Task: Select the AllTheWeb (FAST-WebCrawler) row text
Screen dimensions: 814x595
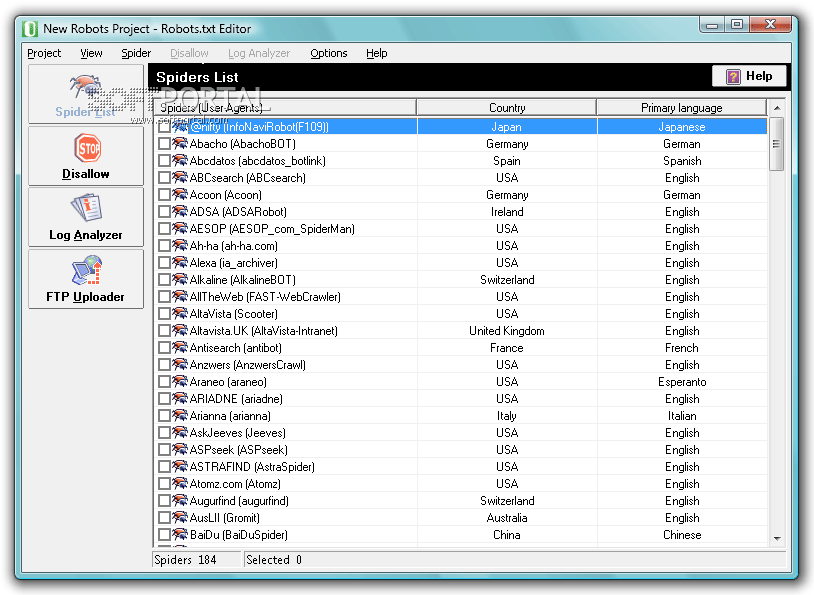Action: pyautogui.click(x=265, y=297)
